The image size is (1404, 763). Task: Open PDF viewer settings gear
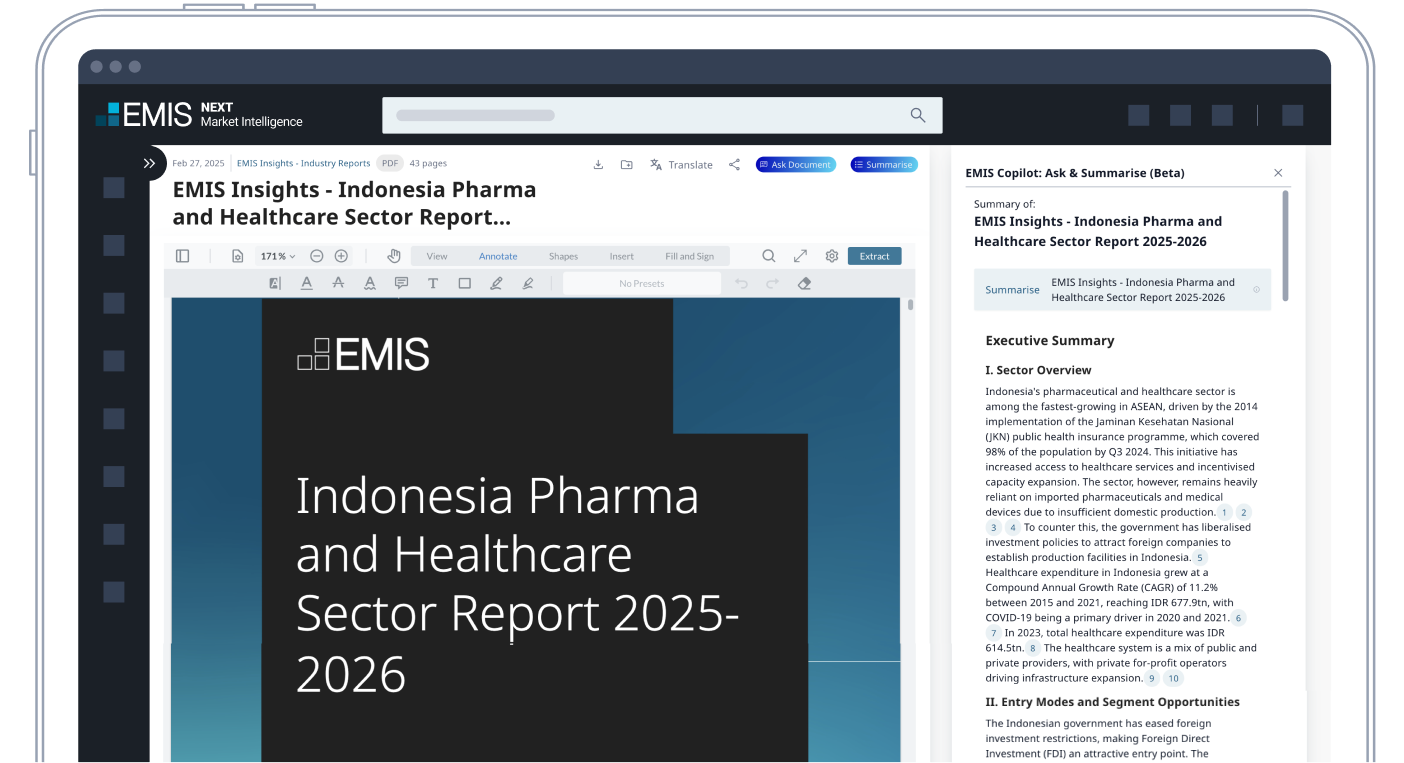831,256
